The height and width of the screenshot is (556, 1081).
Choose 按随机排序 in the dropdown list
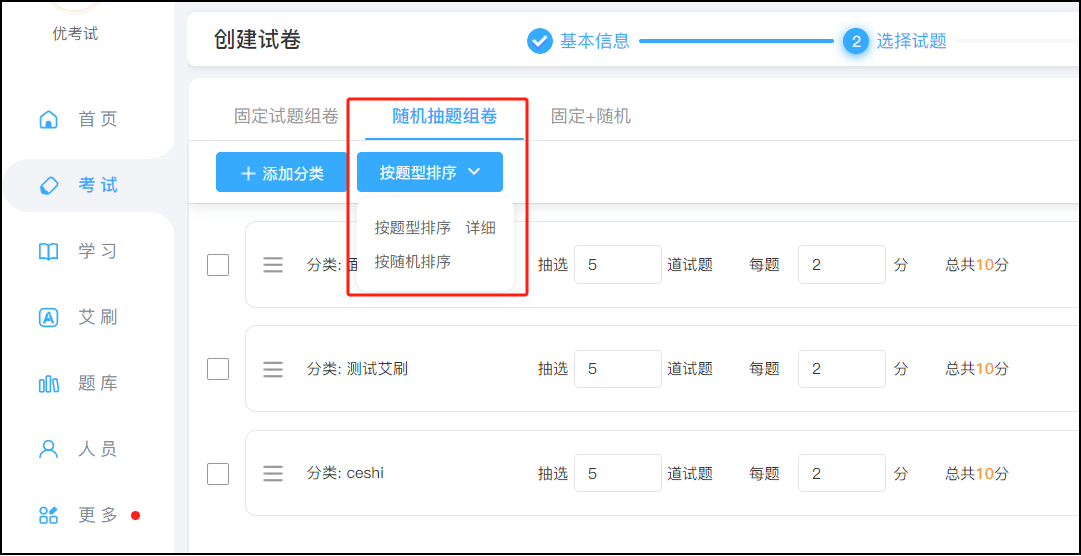pyautogui.click(x=412, y=262)
